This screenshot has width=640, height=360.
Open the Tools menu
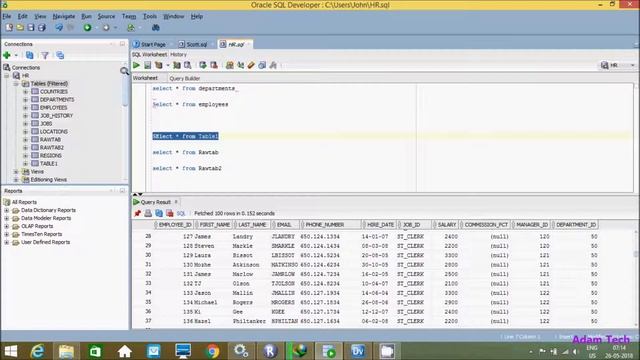coord(150,16)
